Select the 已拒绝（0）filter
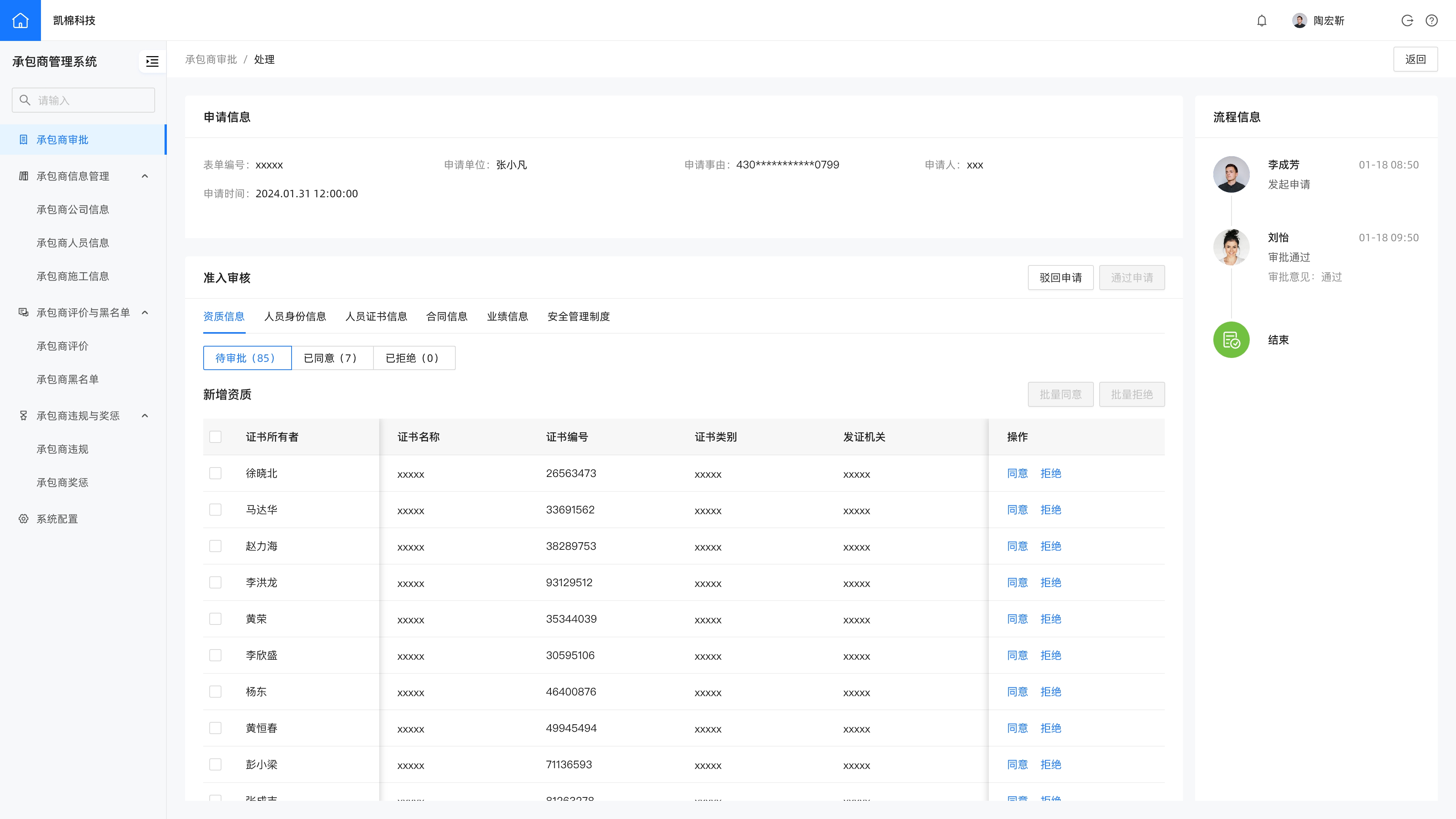The width and height of the screenshot is (1456, 819). (414, 358)
